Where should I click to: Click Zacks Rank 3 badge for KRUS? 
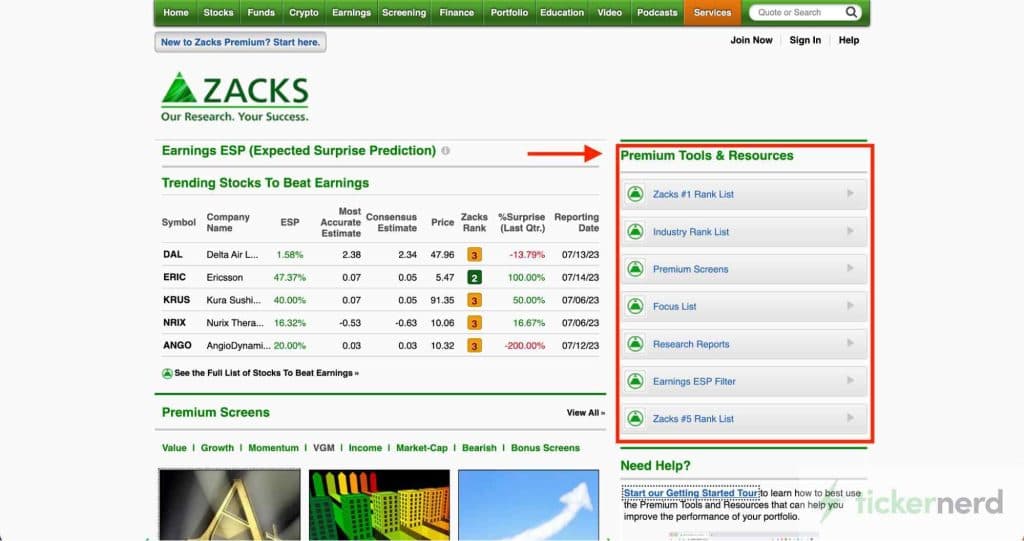pyautogui.click(x=474, y=301)
